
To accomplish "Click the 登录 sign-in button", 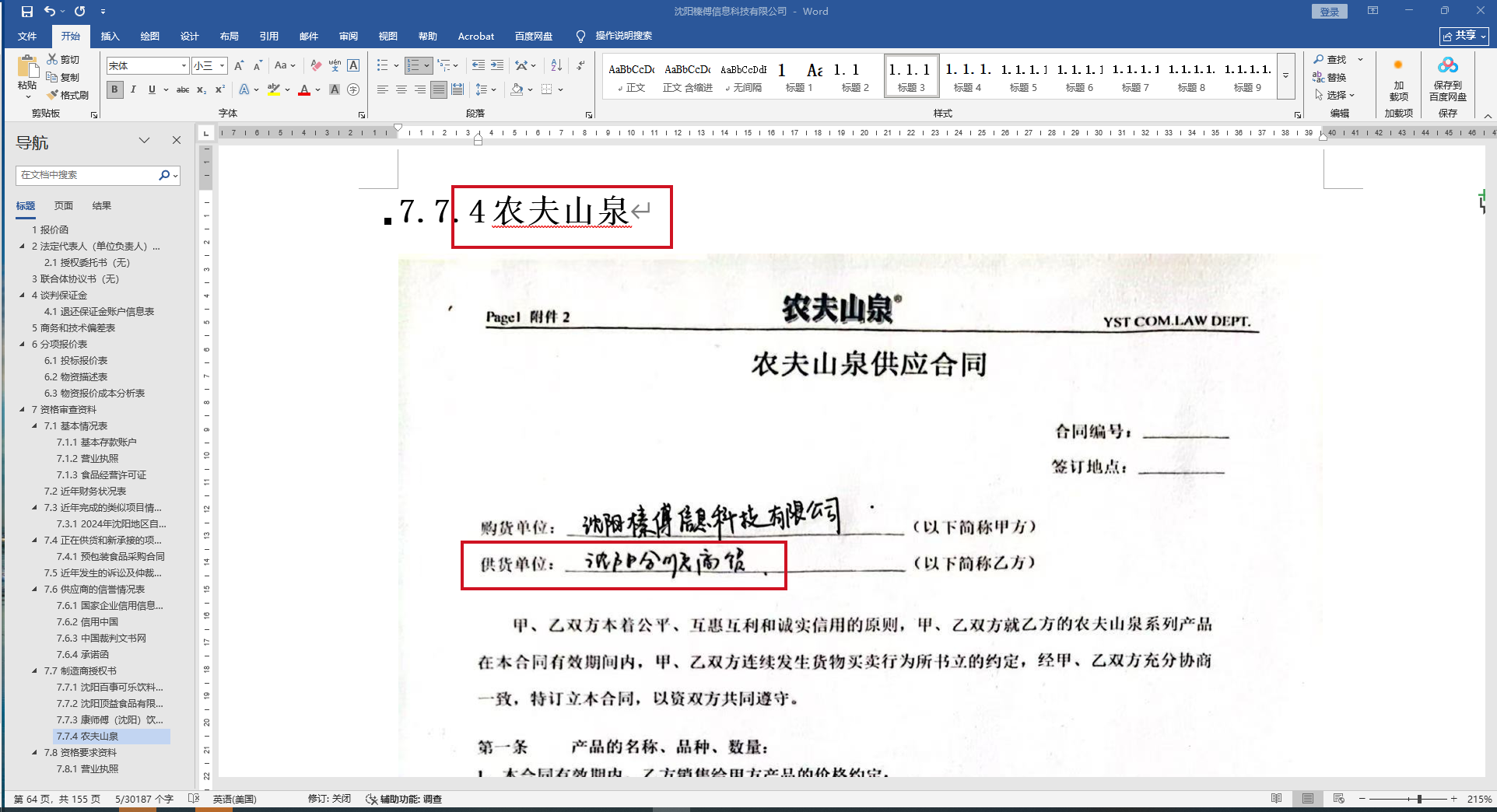I will click(x=1329, y=12).
